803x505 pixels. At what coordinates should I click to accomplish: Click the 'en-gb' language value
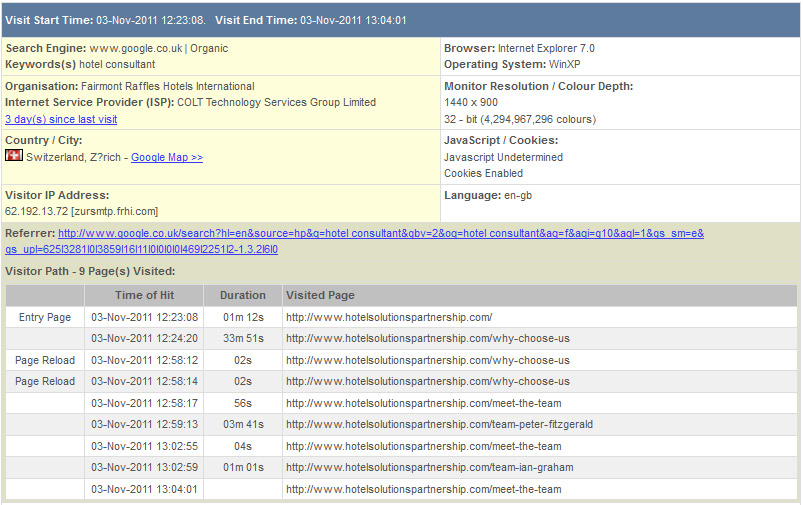coord(518,196)
